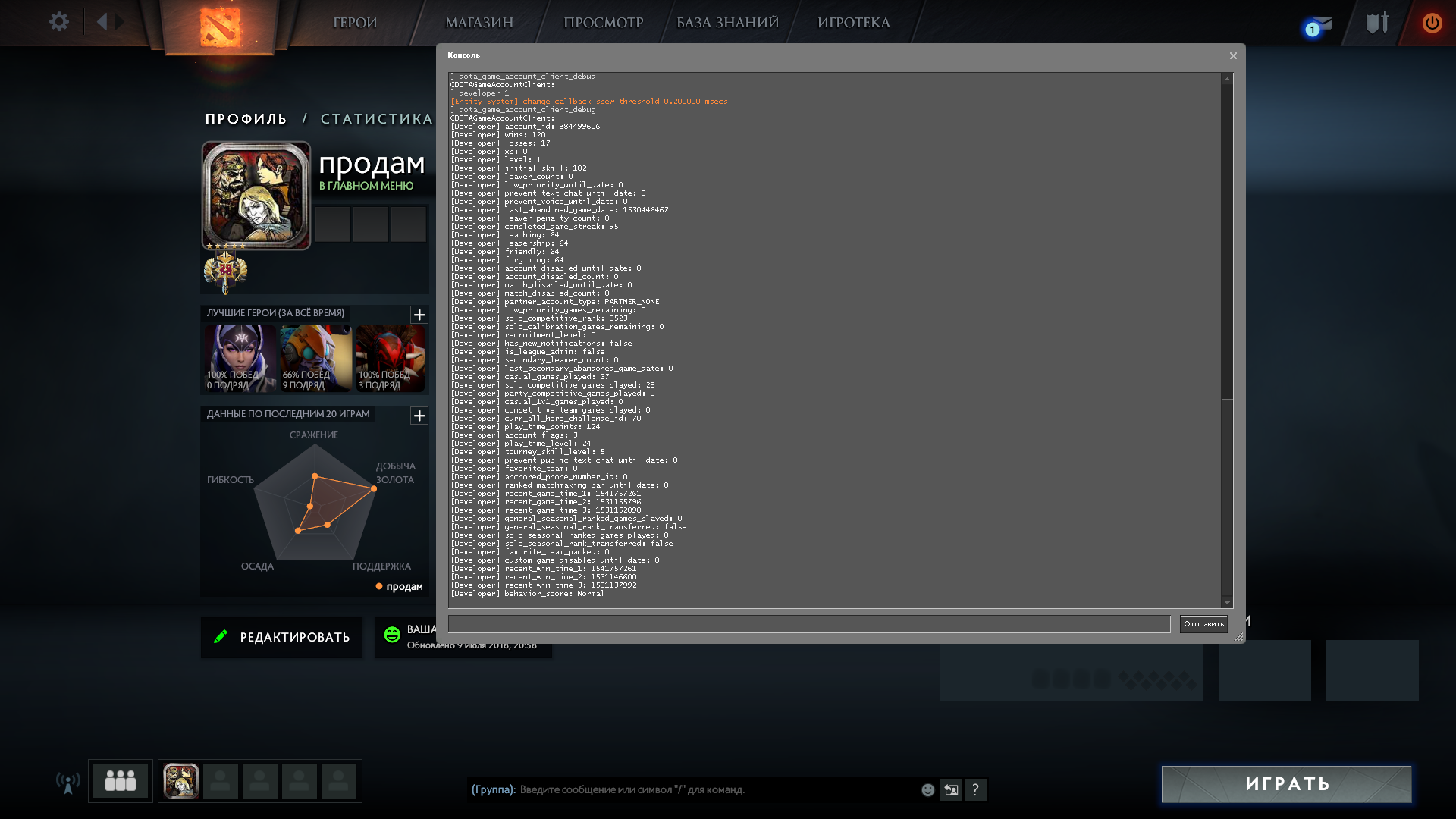The height and width of the screenshot is (819, 1456).
Task: Expand the last 20 games data section
Action: (419, 416)
